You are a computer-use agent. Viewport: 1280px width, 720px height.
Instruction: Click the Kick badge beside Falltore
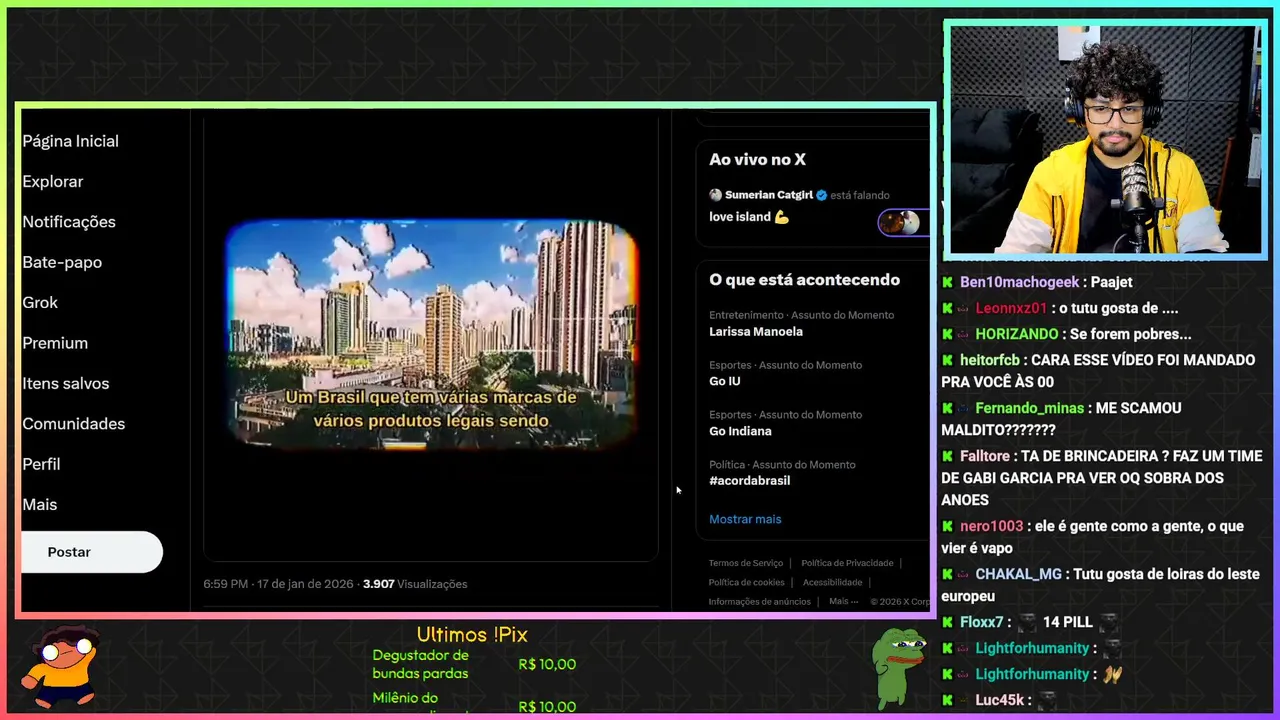[948, 457]
